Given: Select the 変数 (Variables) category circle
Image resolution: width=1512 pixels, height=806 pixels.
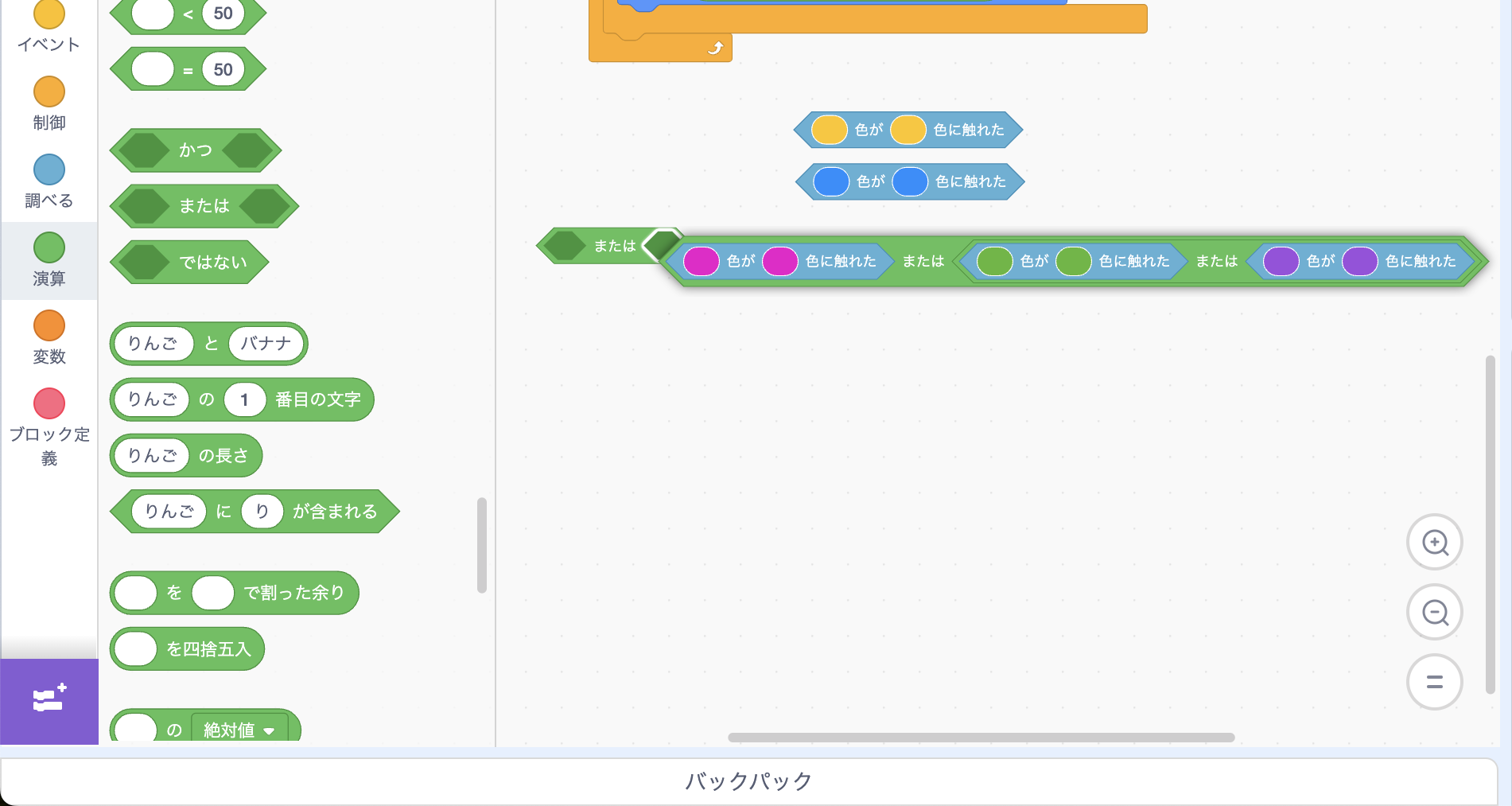Looking at the screenshot, I should (49, 326).
